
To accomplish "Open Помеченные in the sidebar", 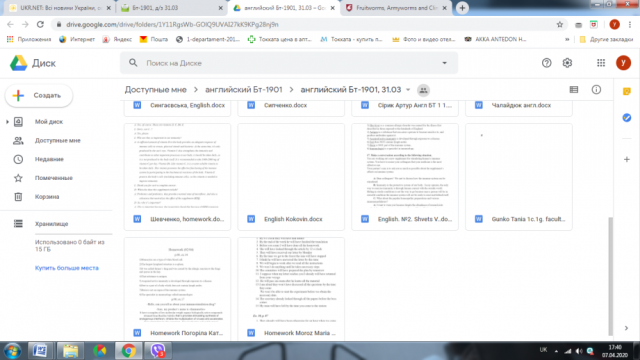I will [53, 178].
